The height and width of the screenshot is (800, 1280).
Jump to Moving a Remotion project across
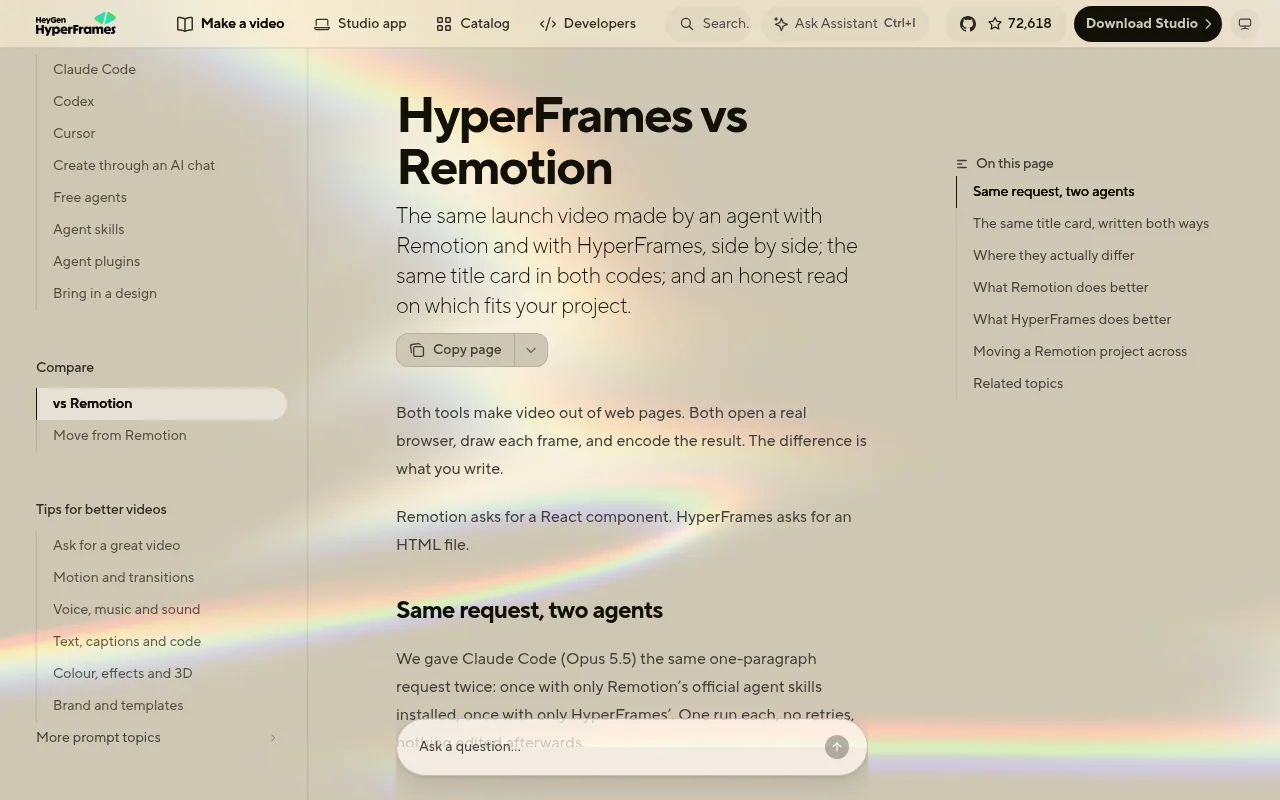[x=1080, y=351]
